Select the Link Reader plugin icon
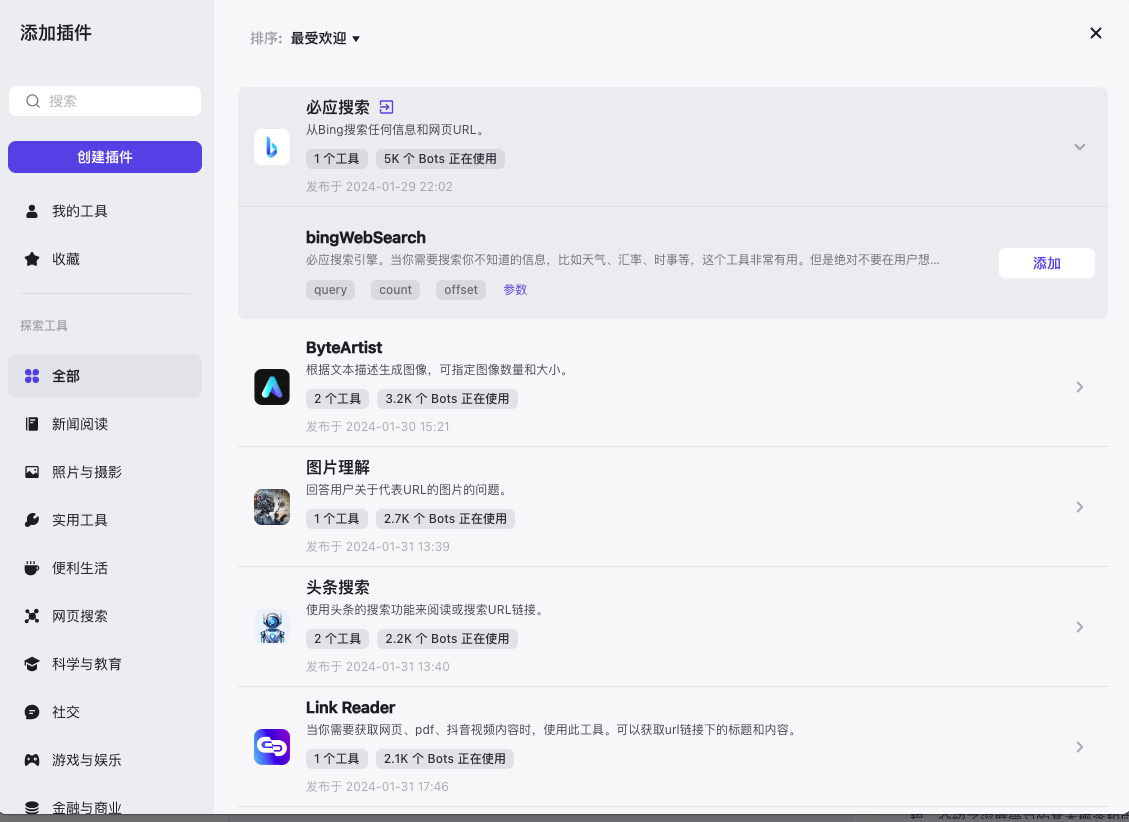The width and height of the screenshot is (1129, 822). pos(271,746)
